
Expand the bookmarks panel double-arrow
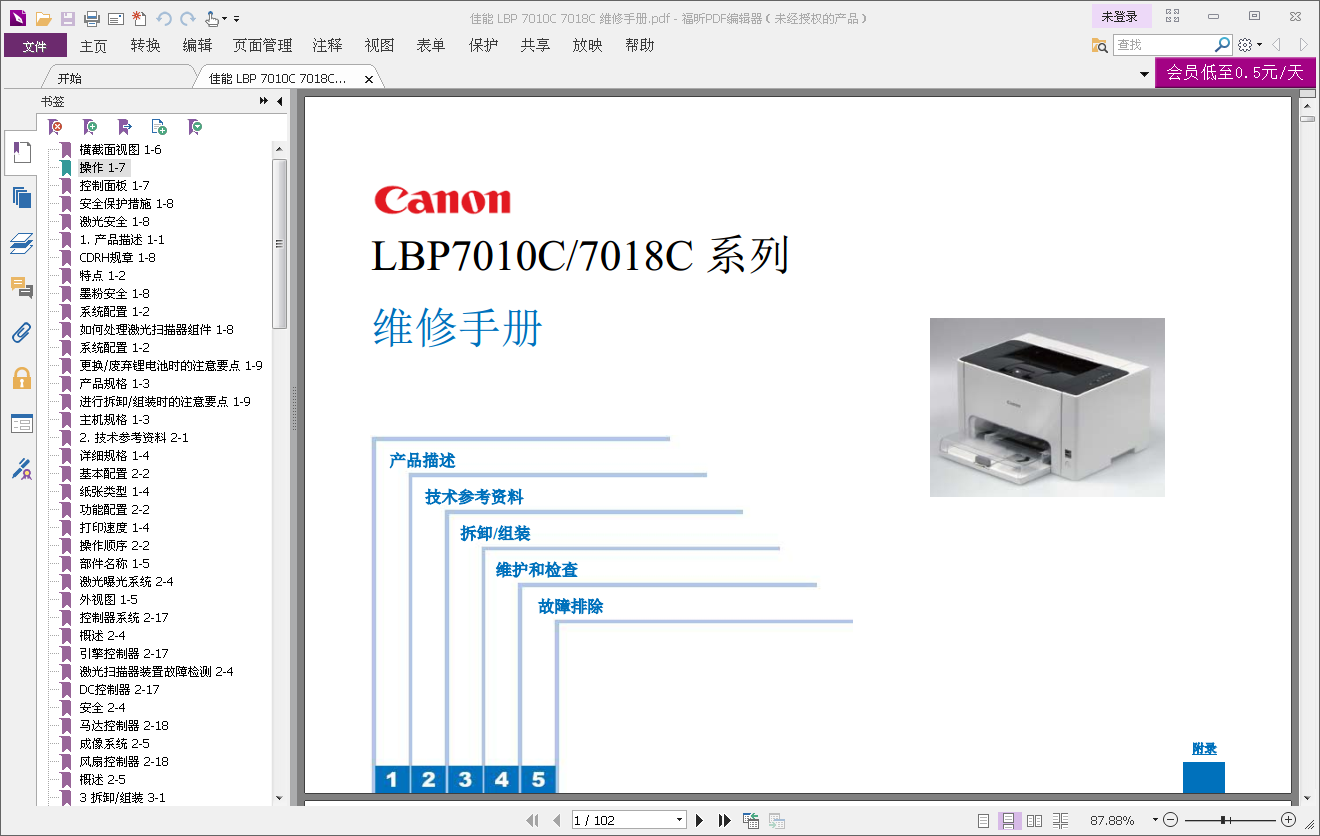[264, 101]
